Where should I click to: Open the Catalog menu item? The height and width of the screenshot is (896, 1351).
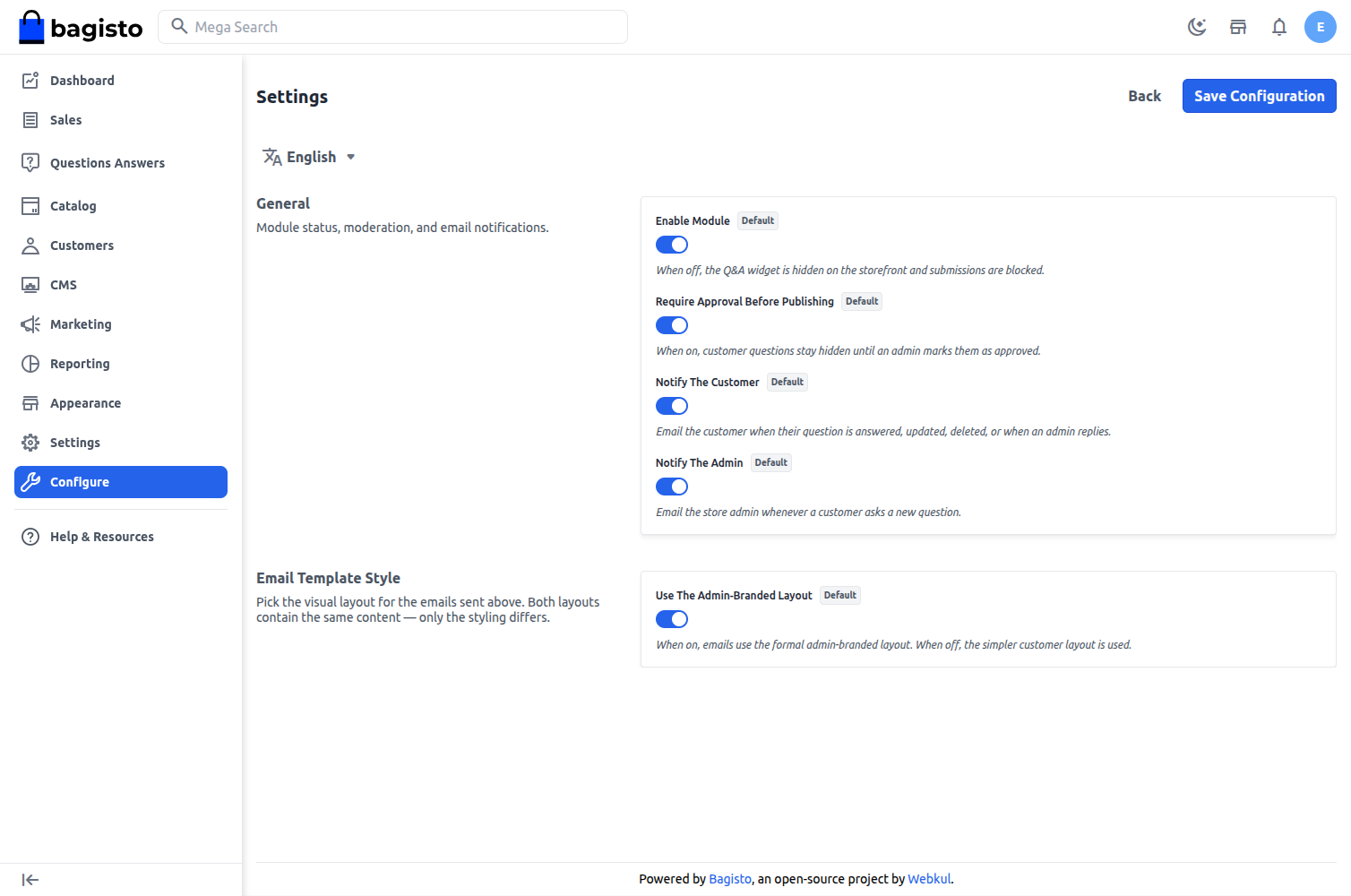coord(121,206)
